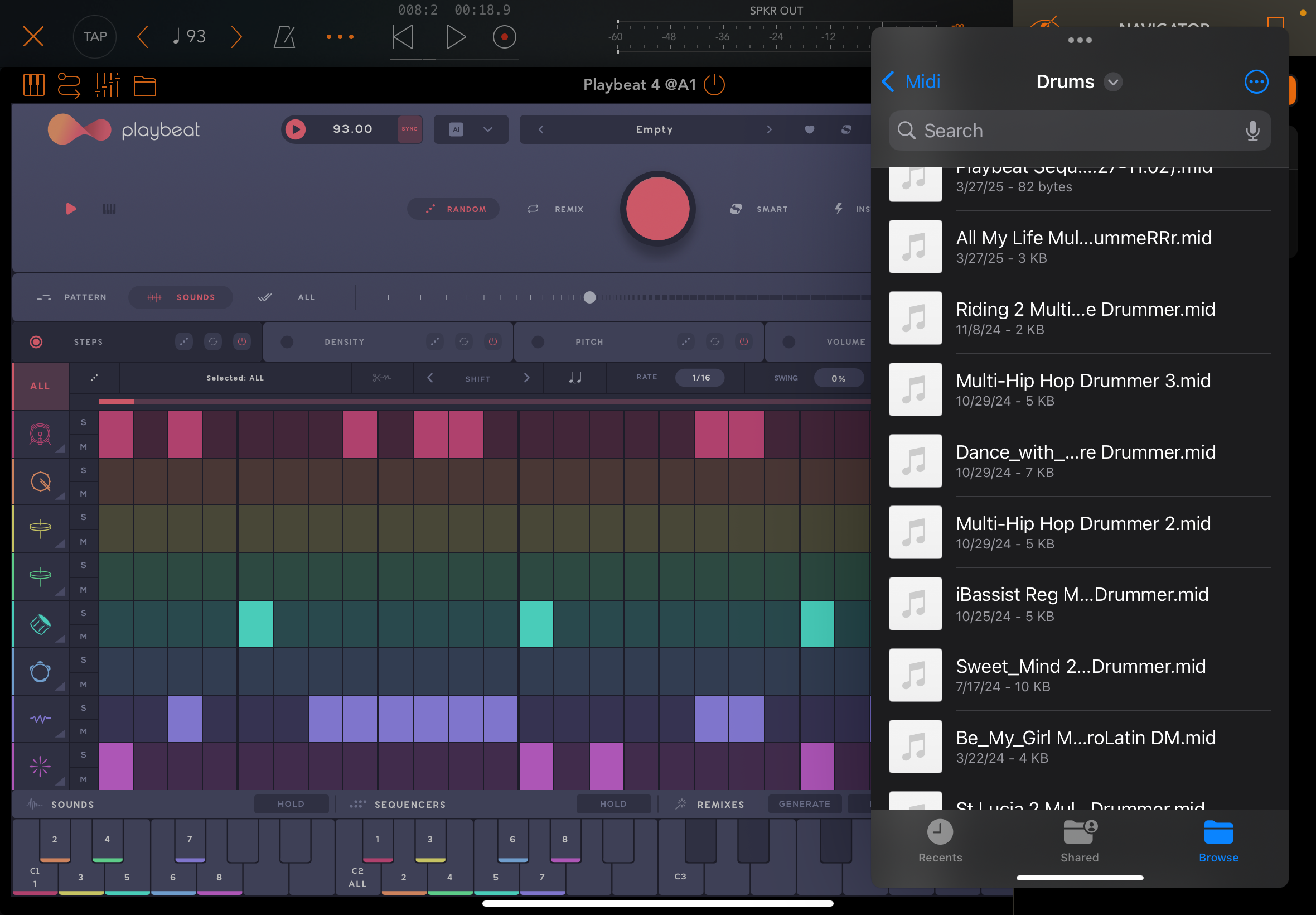The width and height of the screenshot is (1316, 915).
Task: Rewind to start in the transport bar
Action: (x=402, y=37)
